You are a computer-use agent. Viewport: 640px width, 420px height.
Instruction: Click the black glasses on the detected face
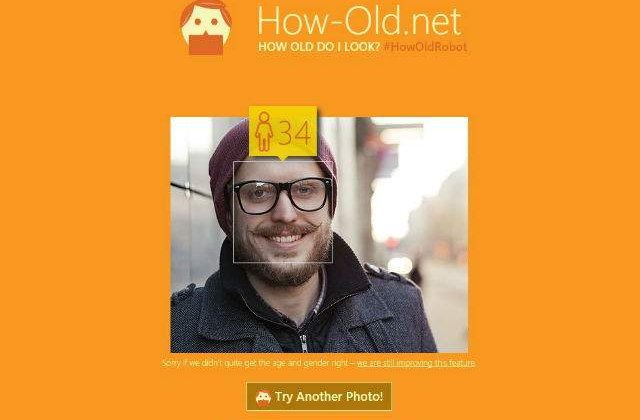[x=282, y=195]
